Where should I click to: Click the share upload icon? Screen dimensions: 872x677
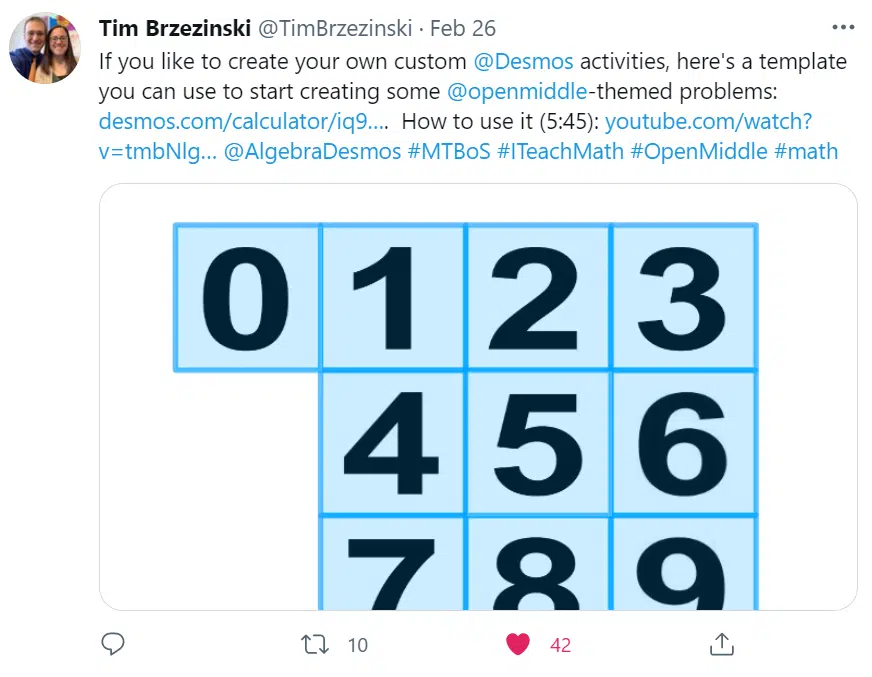(x=722, y=644)
